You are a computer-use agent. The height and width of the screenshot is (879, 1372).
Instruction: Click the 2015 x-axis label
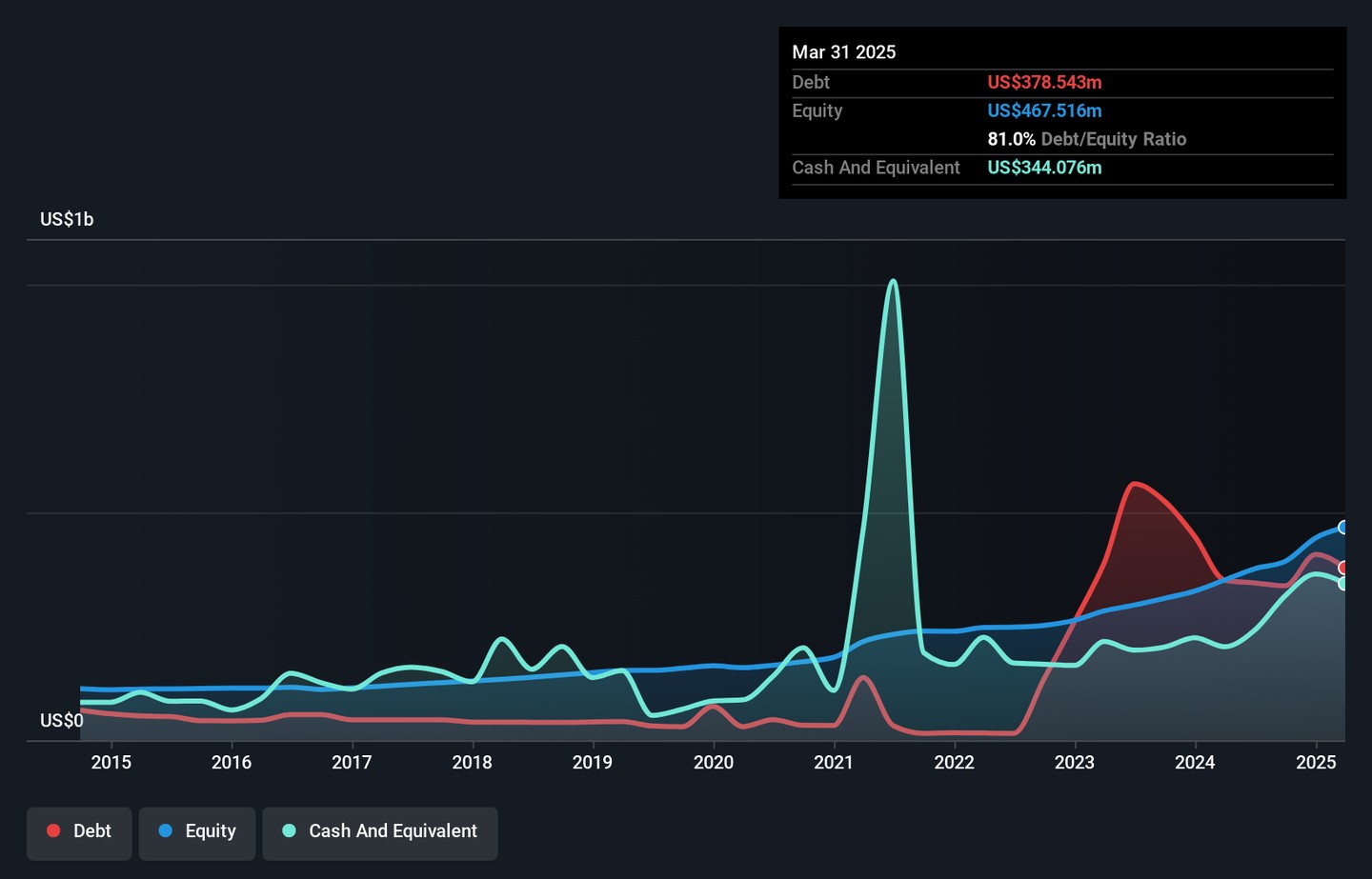(x=111, y=762)
